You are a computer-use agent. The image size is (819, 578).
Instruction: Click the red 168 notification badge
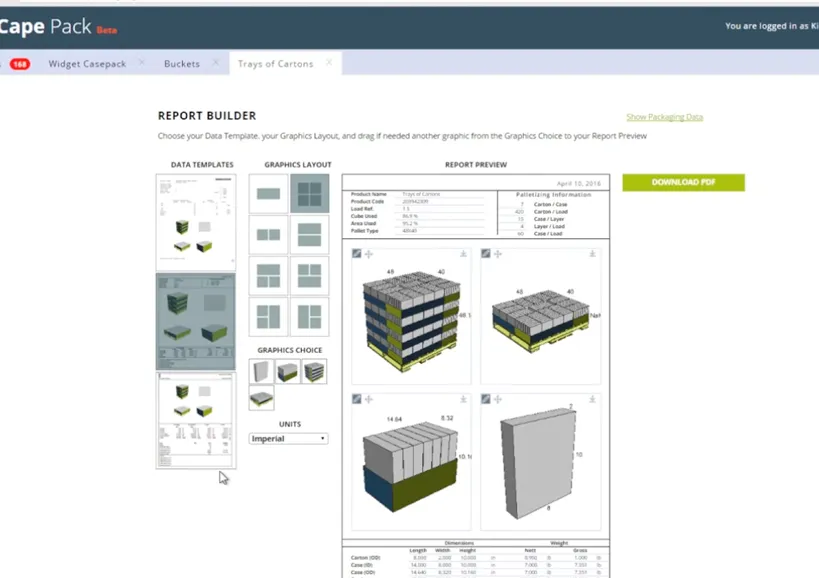(19, 64)
